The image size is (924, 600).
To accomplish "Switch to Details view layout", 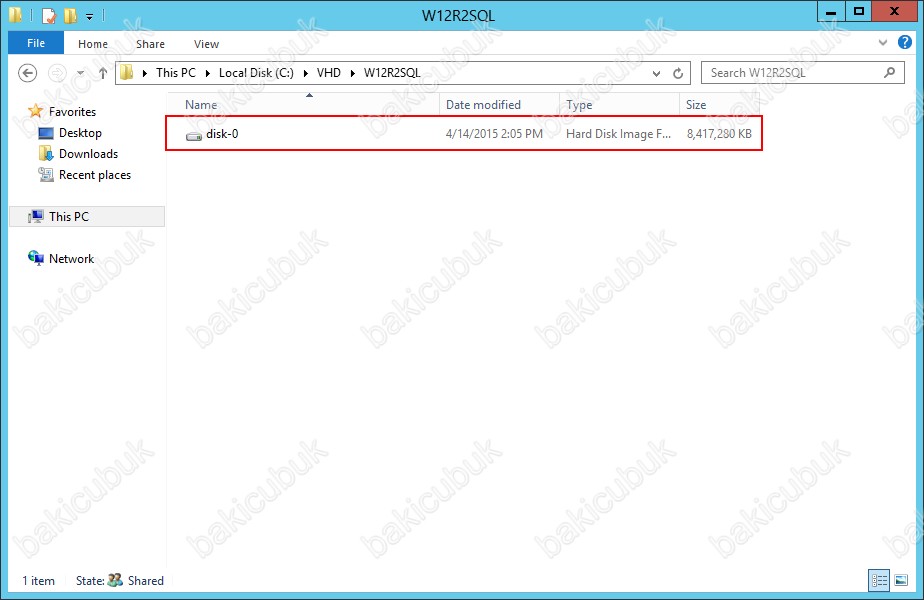I will coord(879,581).
